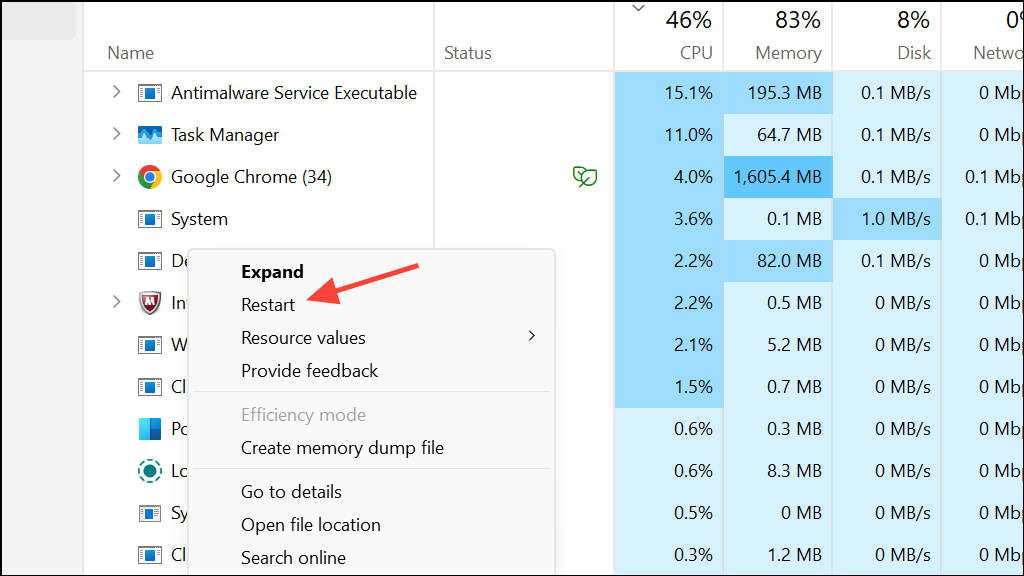
Task: Select the blue Power process icon
Action: pyautogui.click(x=150, y=428)
